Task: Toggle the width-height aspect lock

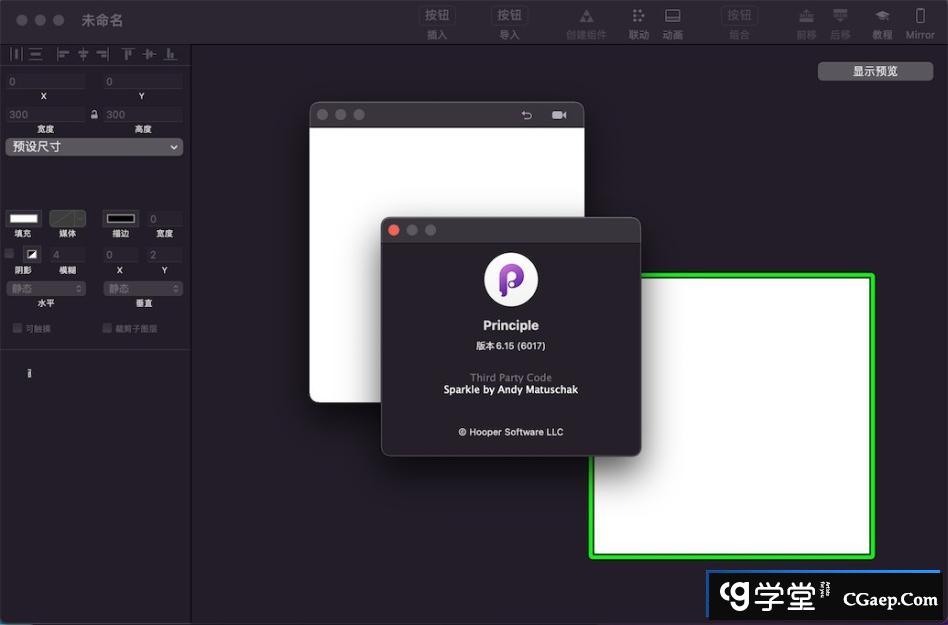Action: coord(94,115)
